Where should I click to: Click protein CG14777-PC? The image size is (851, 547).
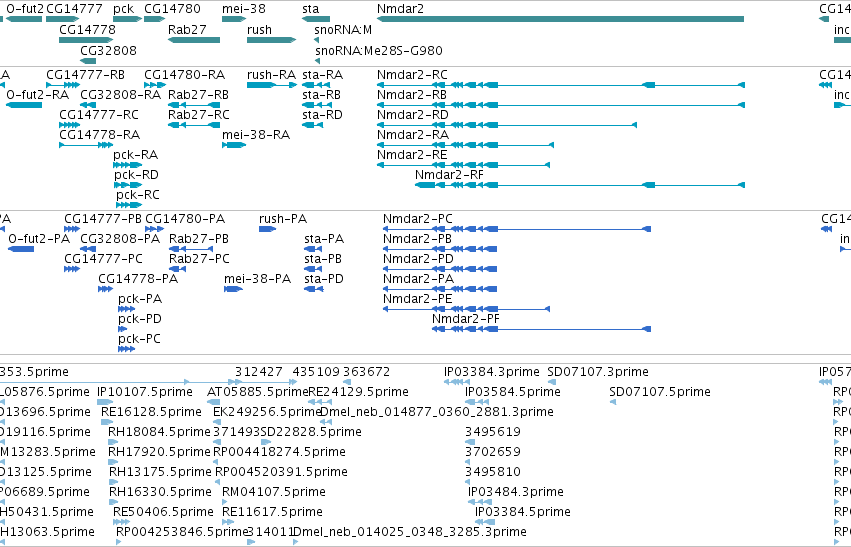pos(104,258)
